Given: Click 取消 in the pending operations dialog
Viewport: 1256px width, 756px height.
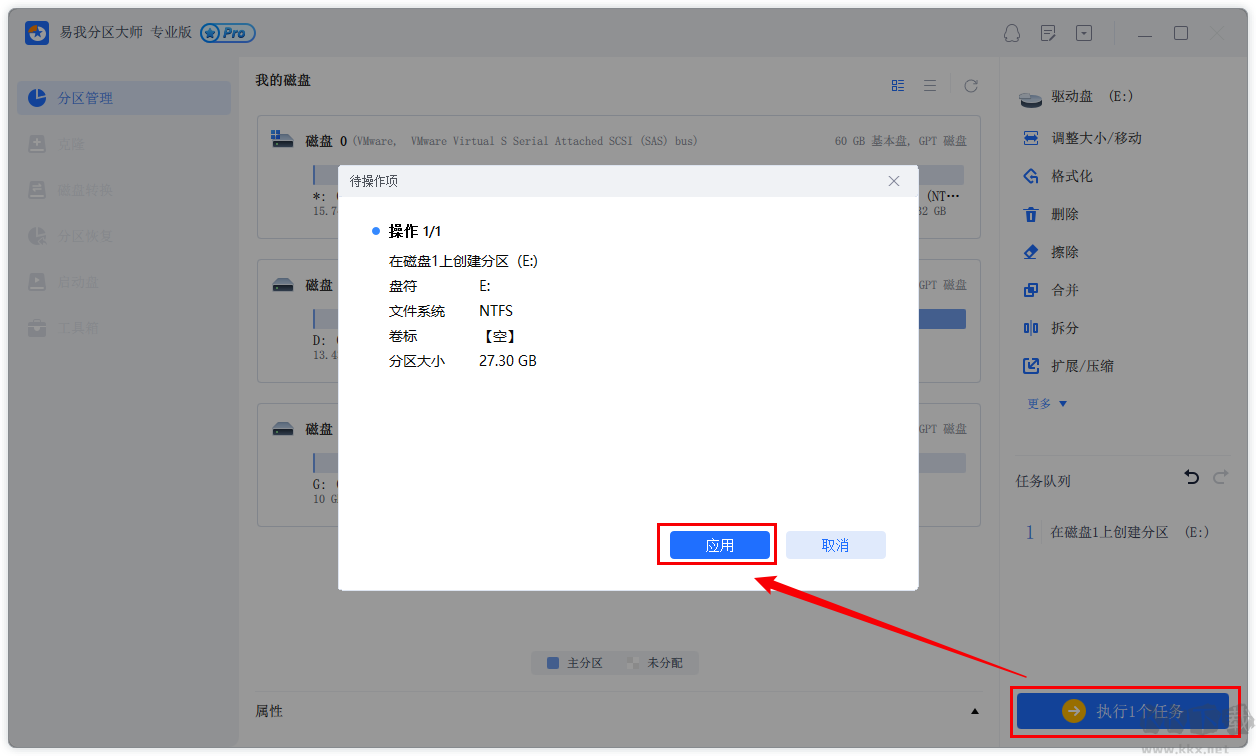Looking at the screenshot, I should tap(835, 545).
